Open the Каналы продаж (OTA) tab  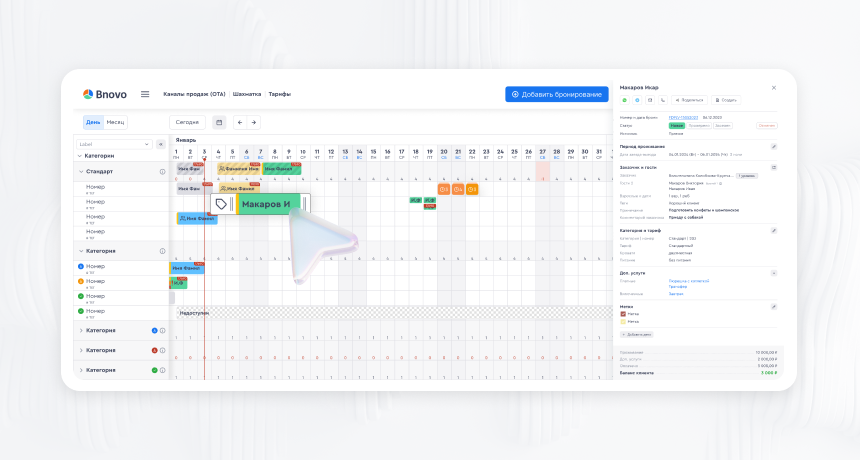(x=194, y=94)
